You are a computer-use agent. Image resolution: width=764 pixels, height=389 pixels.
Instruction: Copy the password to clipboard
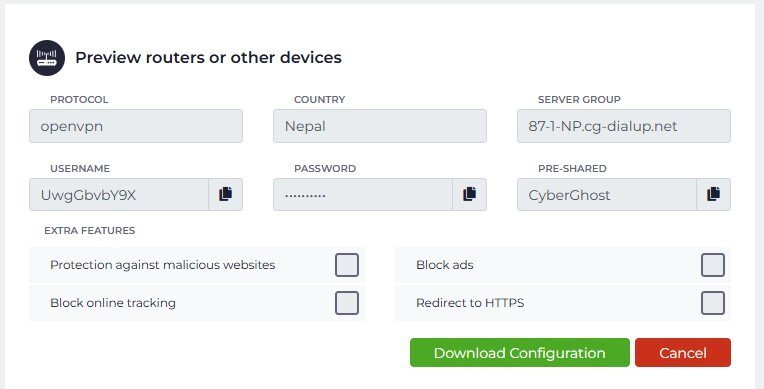pyautogui.click(x=469, y=194)
